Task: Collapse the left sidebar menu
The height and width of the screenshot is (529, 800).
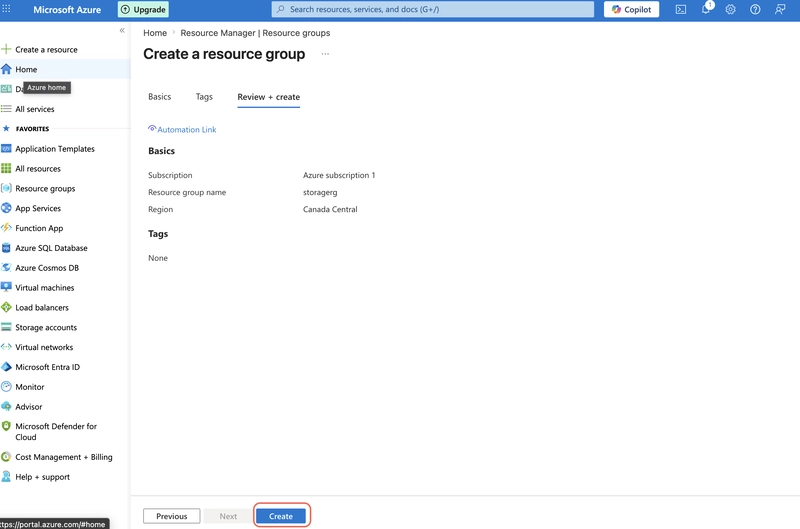Action: (x=122, y=31)
